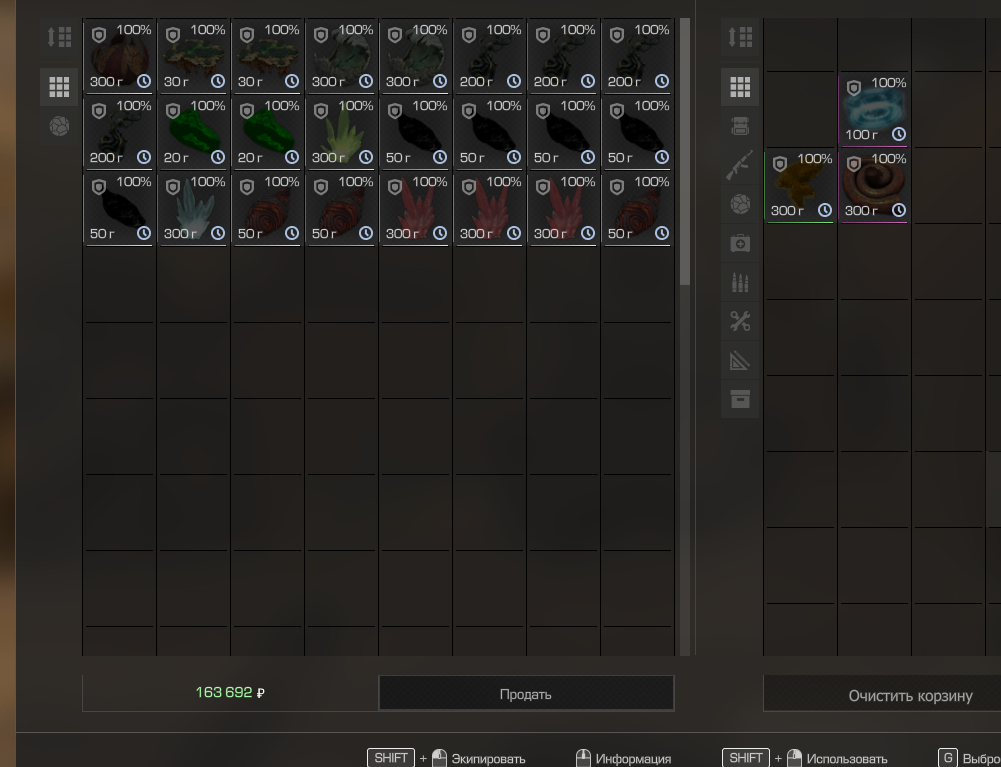
Task: Click the Экипировать hint label
Action: point(488,759)
